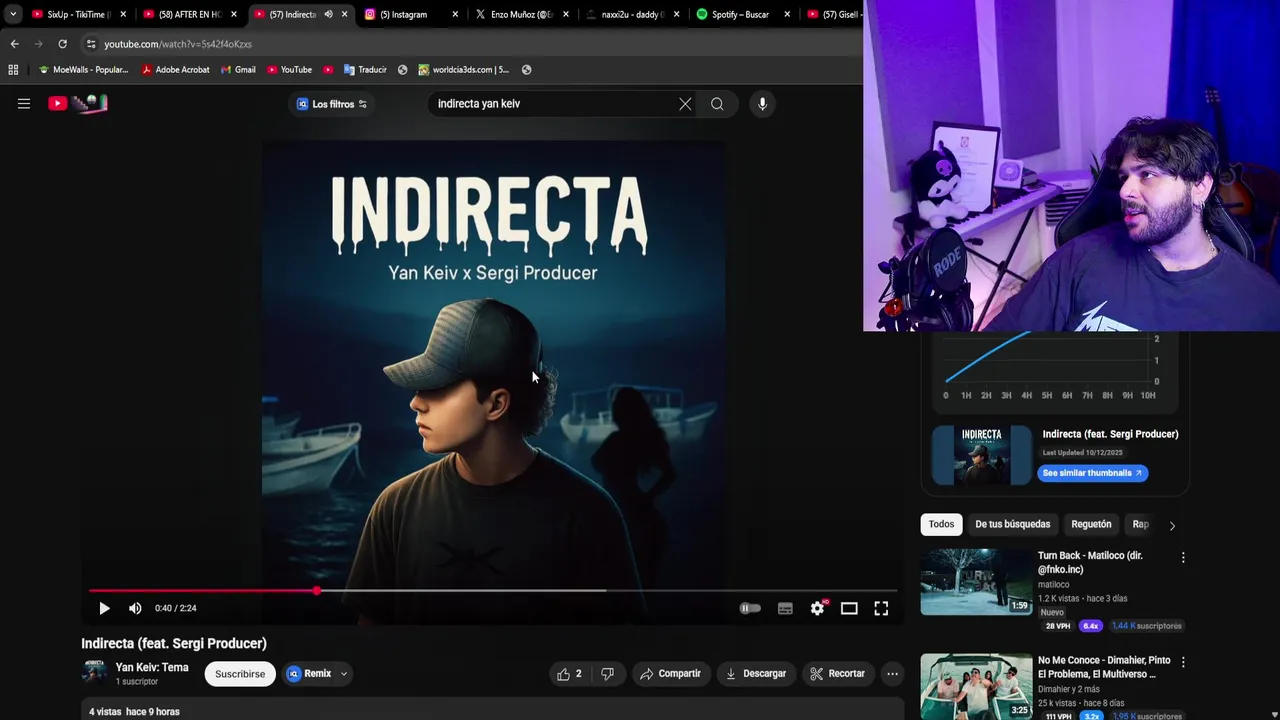
Task: Click the Indirecta thumbnail in the stats panel
Action: pos(981,455)
